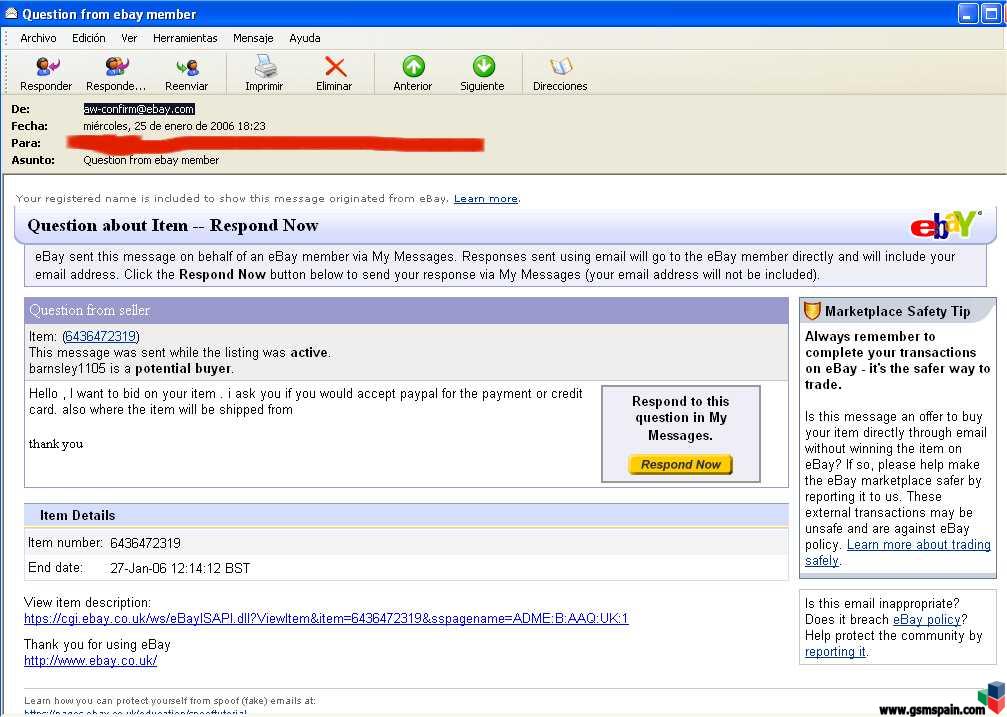This screenshot has height=717, width=1007.
Task: Click the date miércoles, 25 de enero de 2006
Action: 174,126
